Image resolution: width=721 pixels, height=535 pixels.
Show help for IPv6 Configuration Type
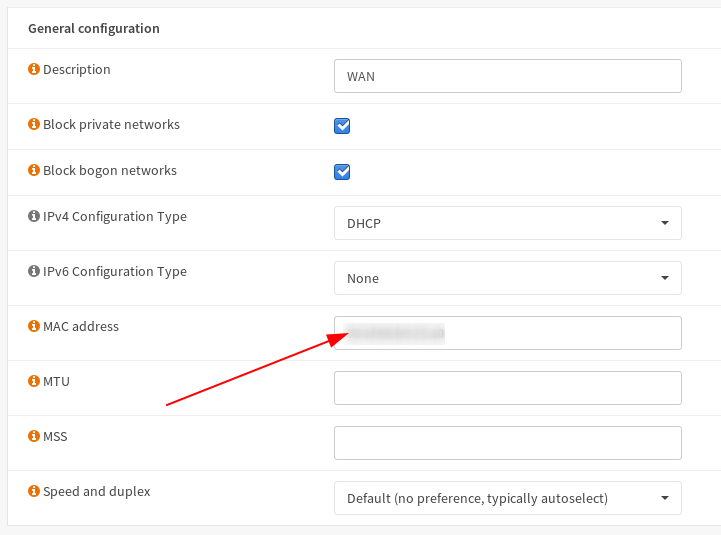click(34, 272)
